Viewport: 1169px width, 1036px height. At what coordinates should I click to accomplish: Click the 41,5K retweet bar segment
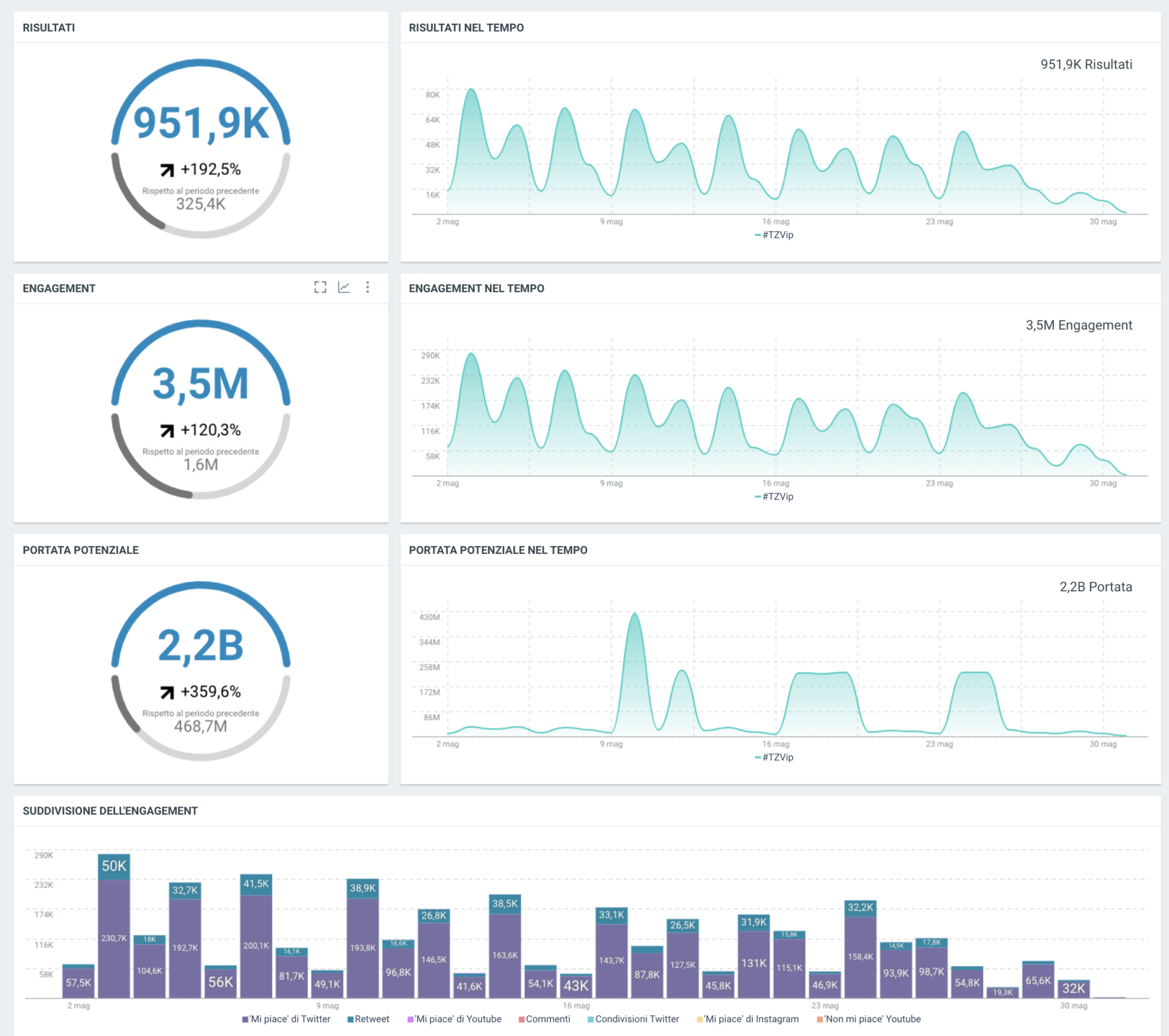256,884
